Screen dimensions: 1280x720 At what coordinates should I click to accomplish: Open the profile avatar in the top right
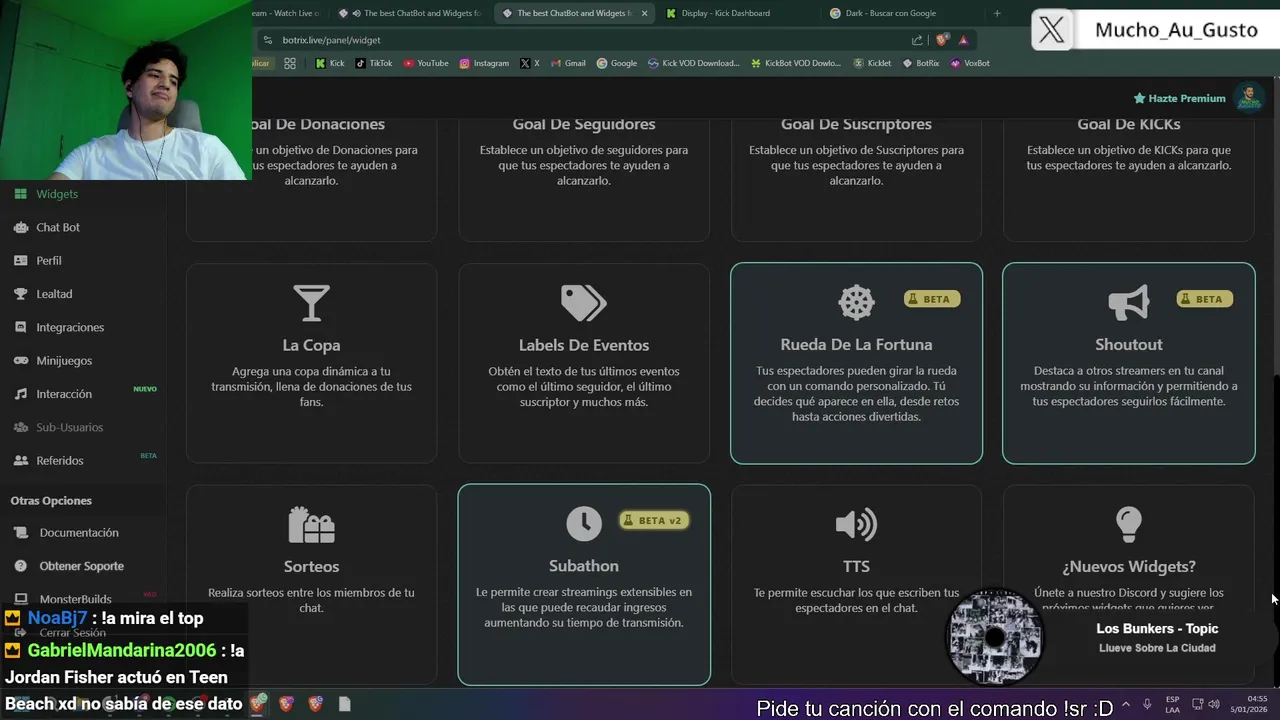pyautogui.click(x=1249, y=98)
